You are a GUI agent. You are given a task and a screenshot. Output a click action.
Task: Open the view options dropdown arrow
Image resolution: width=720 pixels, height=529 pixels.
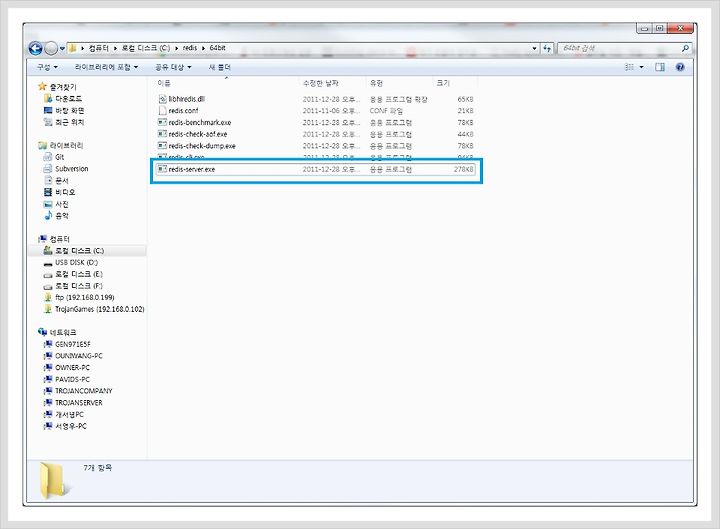click(641, 67)
